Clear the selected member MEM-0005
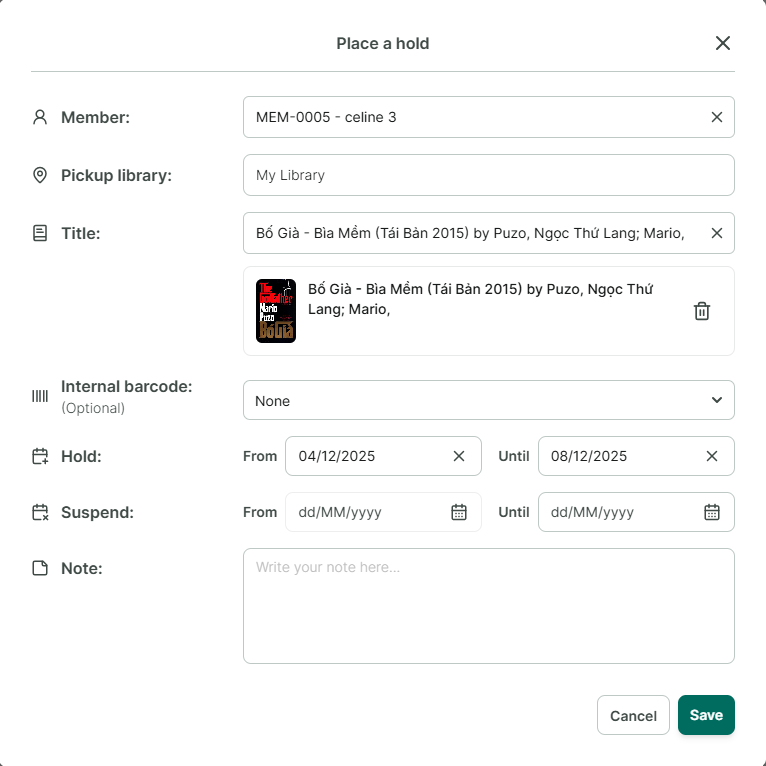 [x=716, y=117]
